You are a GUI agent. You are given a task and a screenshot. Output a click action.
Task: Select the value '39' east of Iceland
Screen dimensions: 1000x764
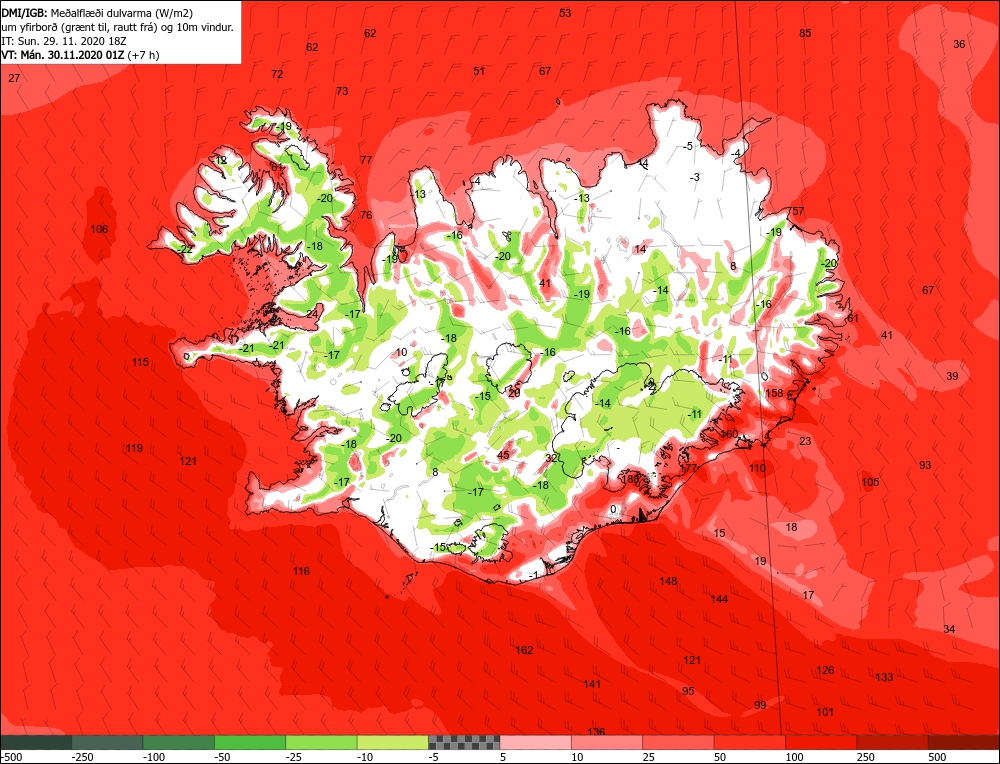[952, 376]
